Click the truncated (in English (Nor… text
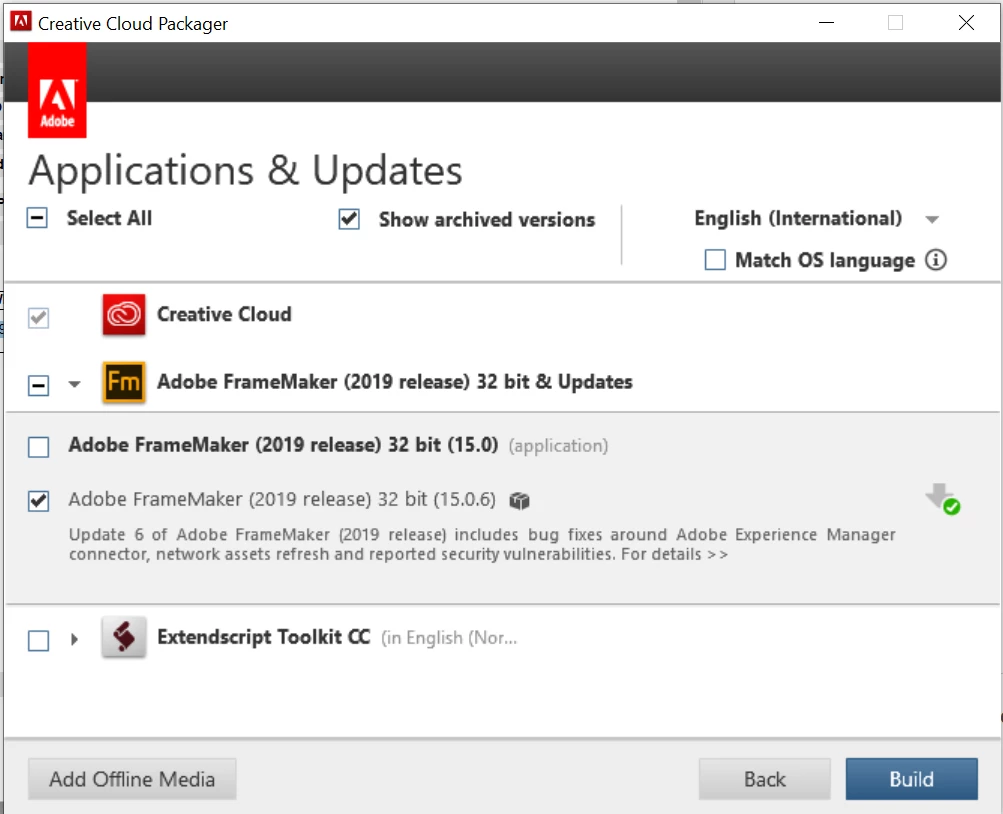The width and height of the screenshot is (1003, 814). [449, 638]
